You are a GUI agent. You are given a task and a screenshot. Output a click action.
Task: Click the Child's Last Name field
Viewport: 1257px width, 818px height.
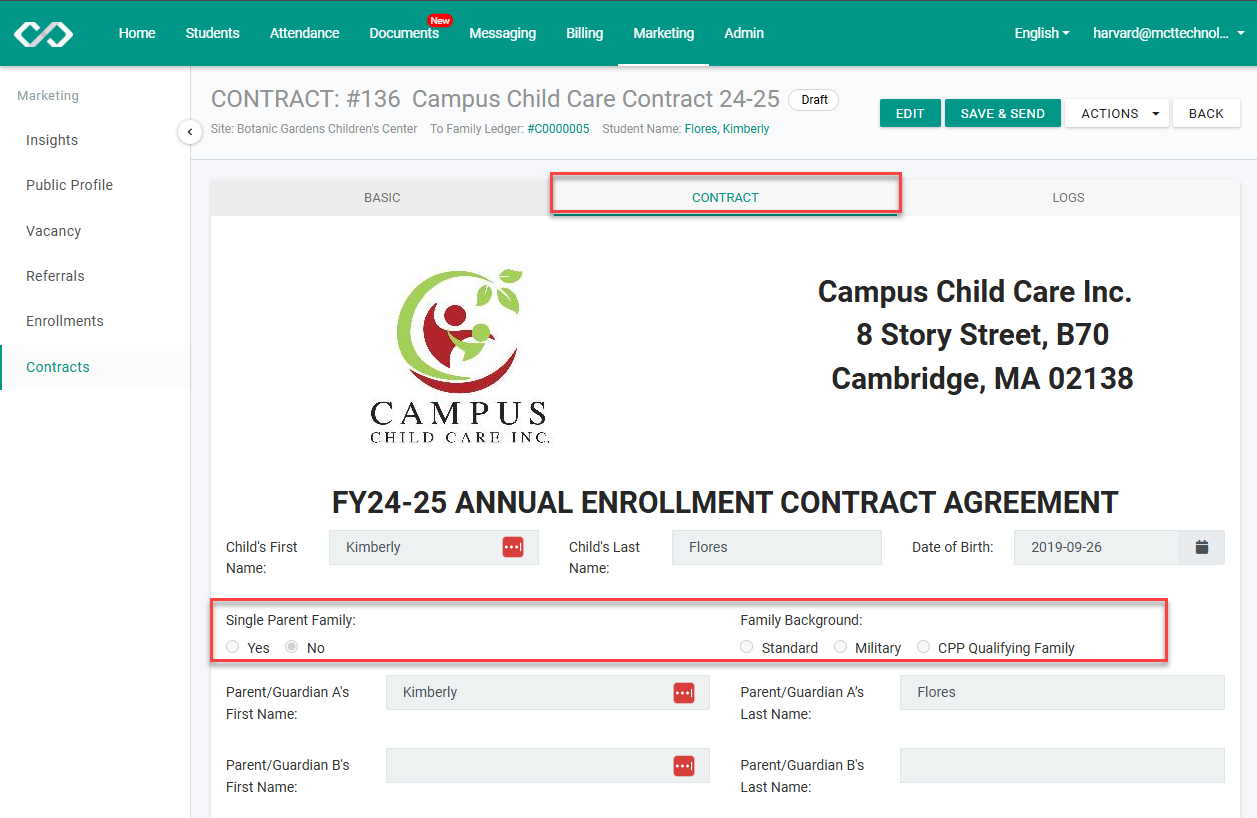tap(776, 547)
